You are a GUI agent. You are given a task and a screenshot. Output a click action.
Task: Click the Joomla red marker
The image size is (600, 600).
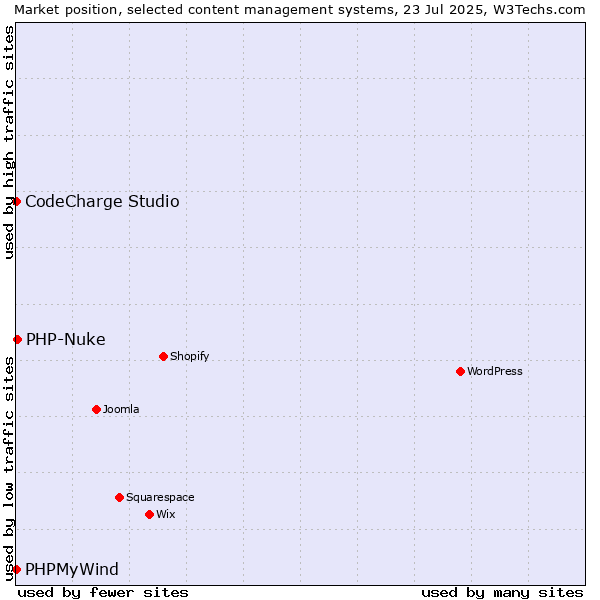(96, 409)
